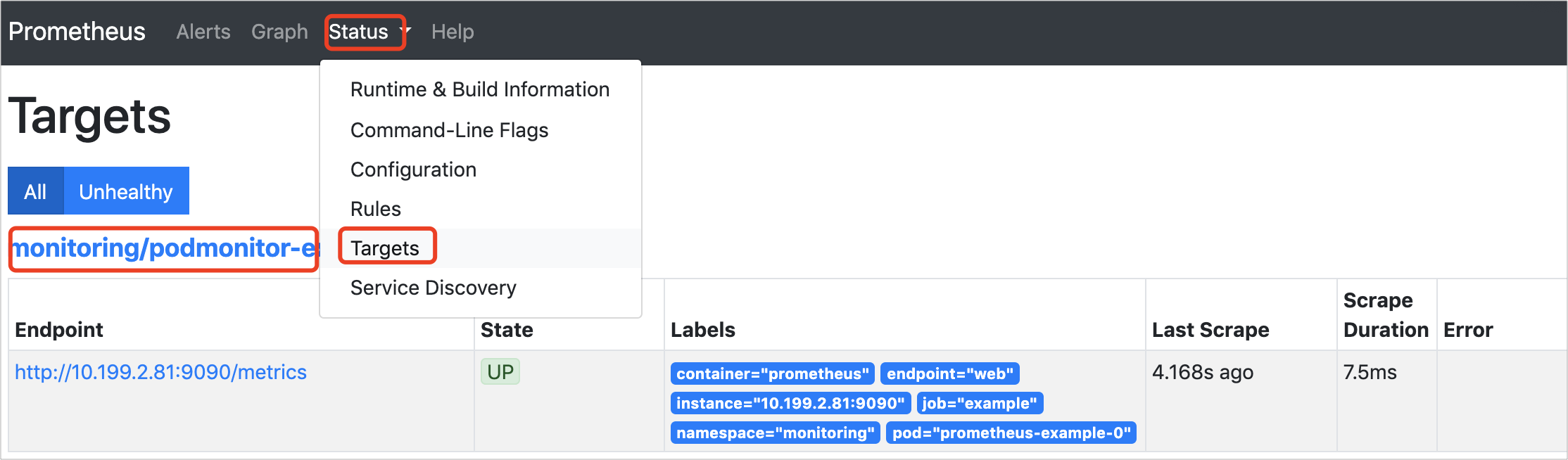
Task: Click the UP state badge
Action: [500, 372]
